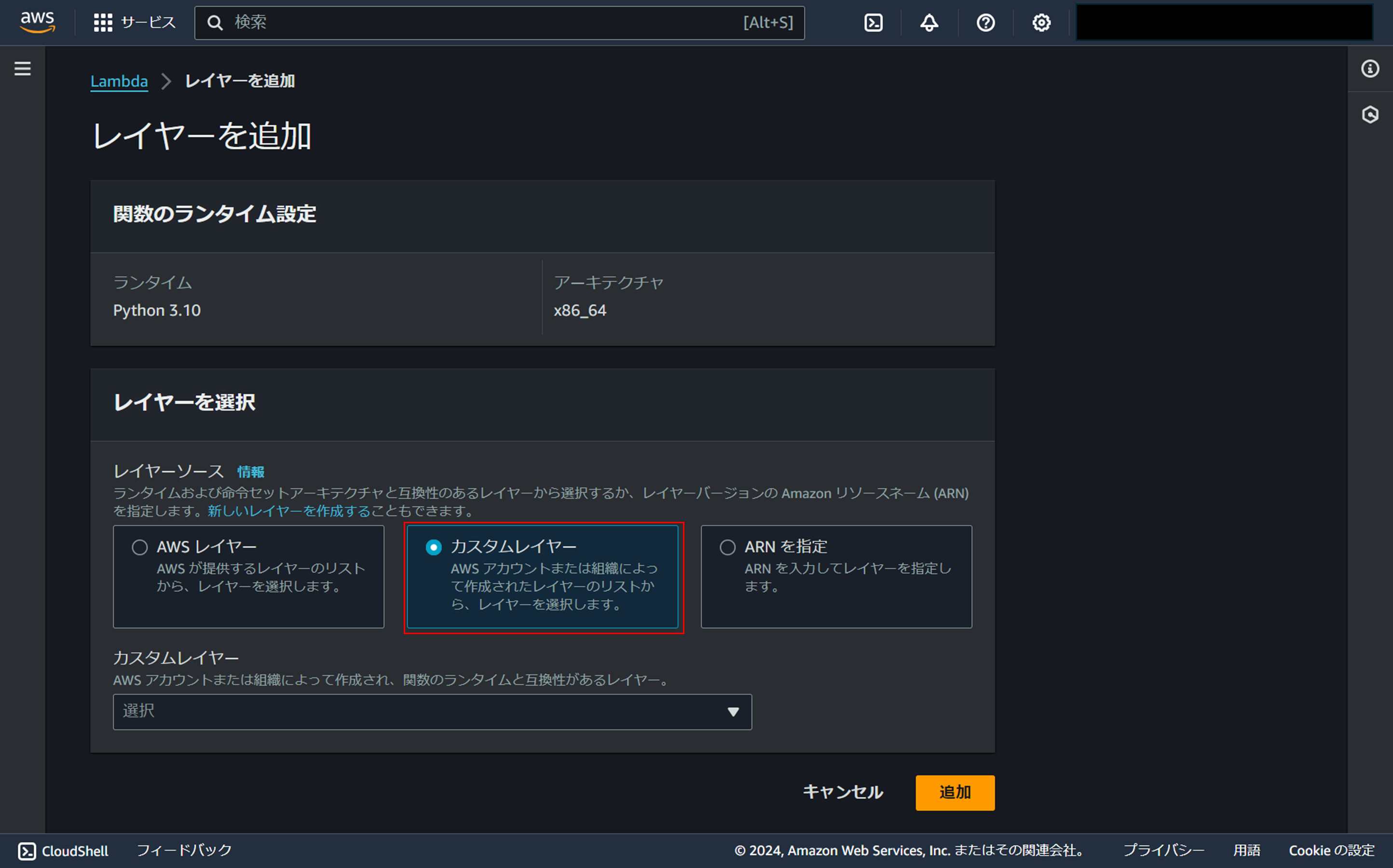Open CloudShell in the footer bar
The height and width of the screenshot is (868, 1393).
click(x=63, y=850)
